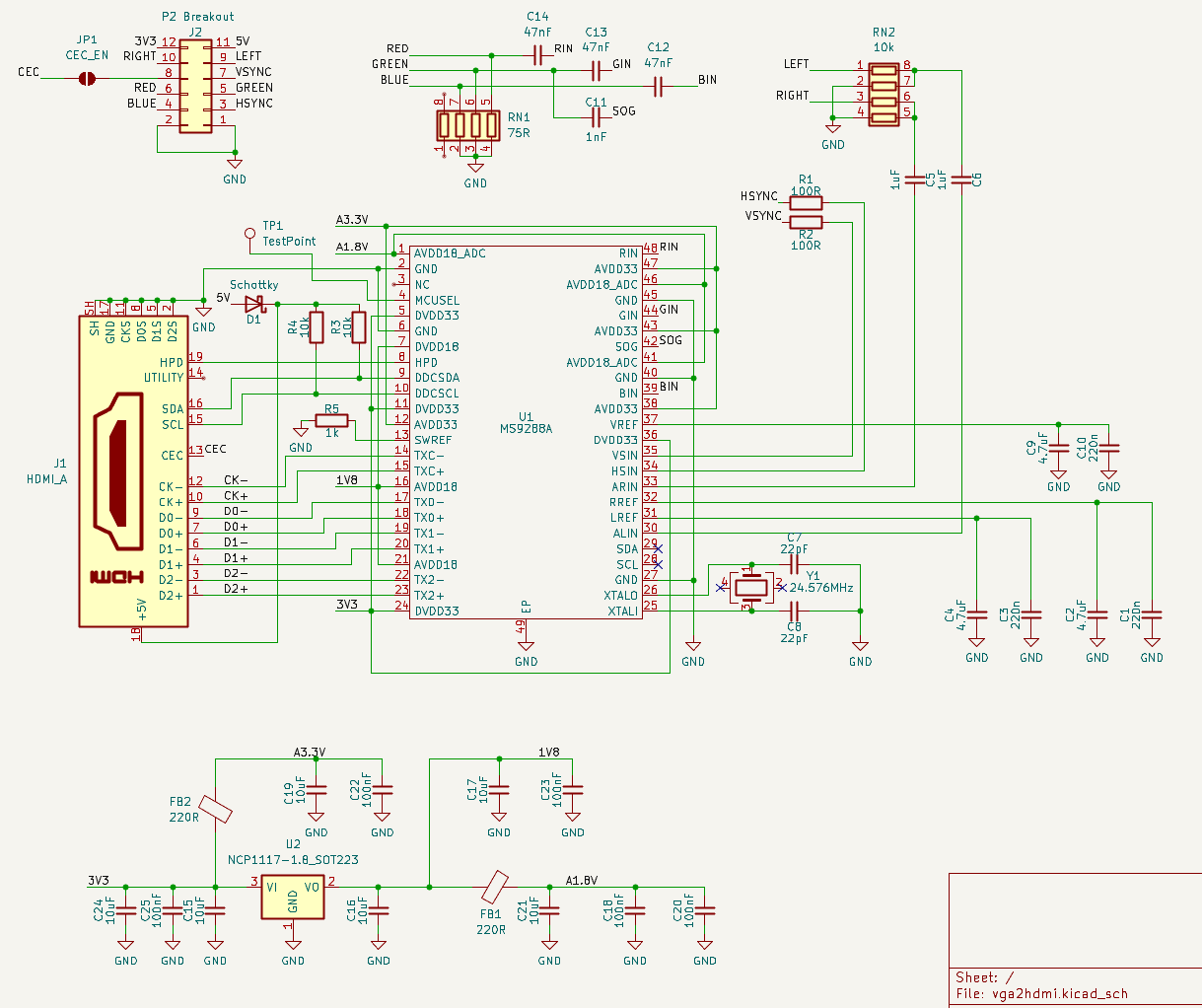This screenshot has height=1008, width=1202.
Task: Click the FB2 ferrite bead symbol
Action: pos(215,810)
